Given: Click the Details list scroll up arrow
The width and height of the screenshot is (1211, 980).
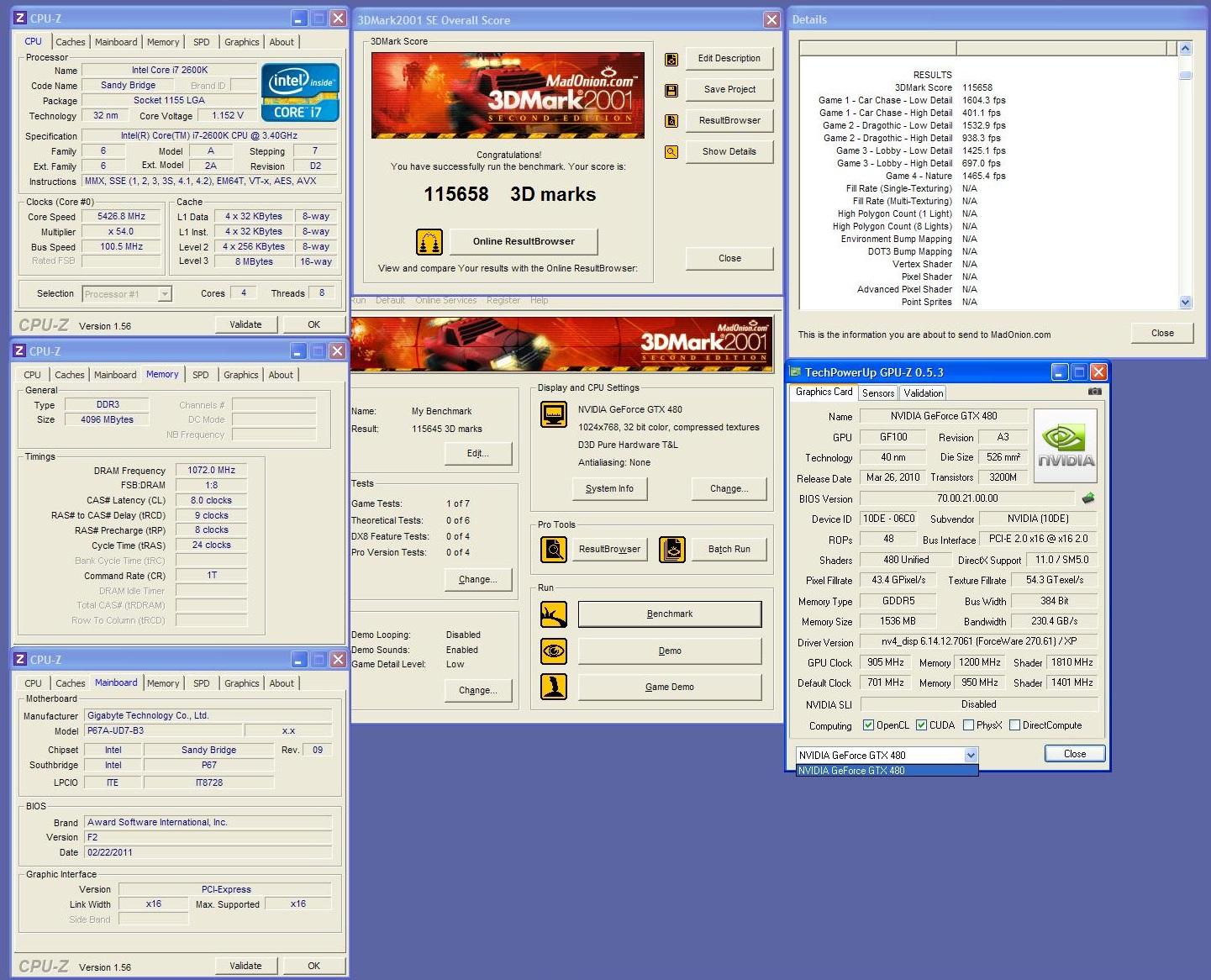Looking at the screenshot, I should pos(1186,49).
